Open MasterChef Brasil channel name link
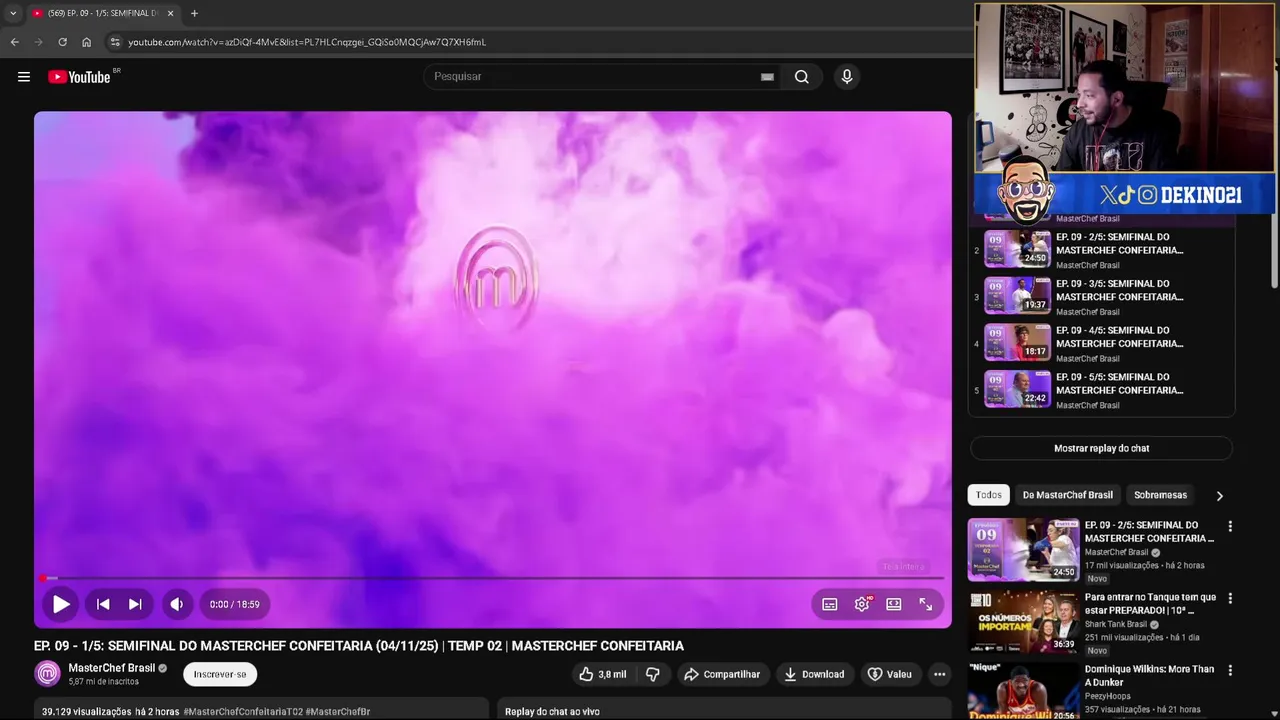 click(112, 668)
